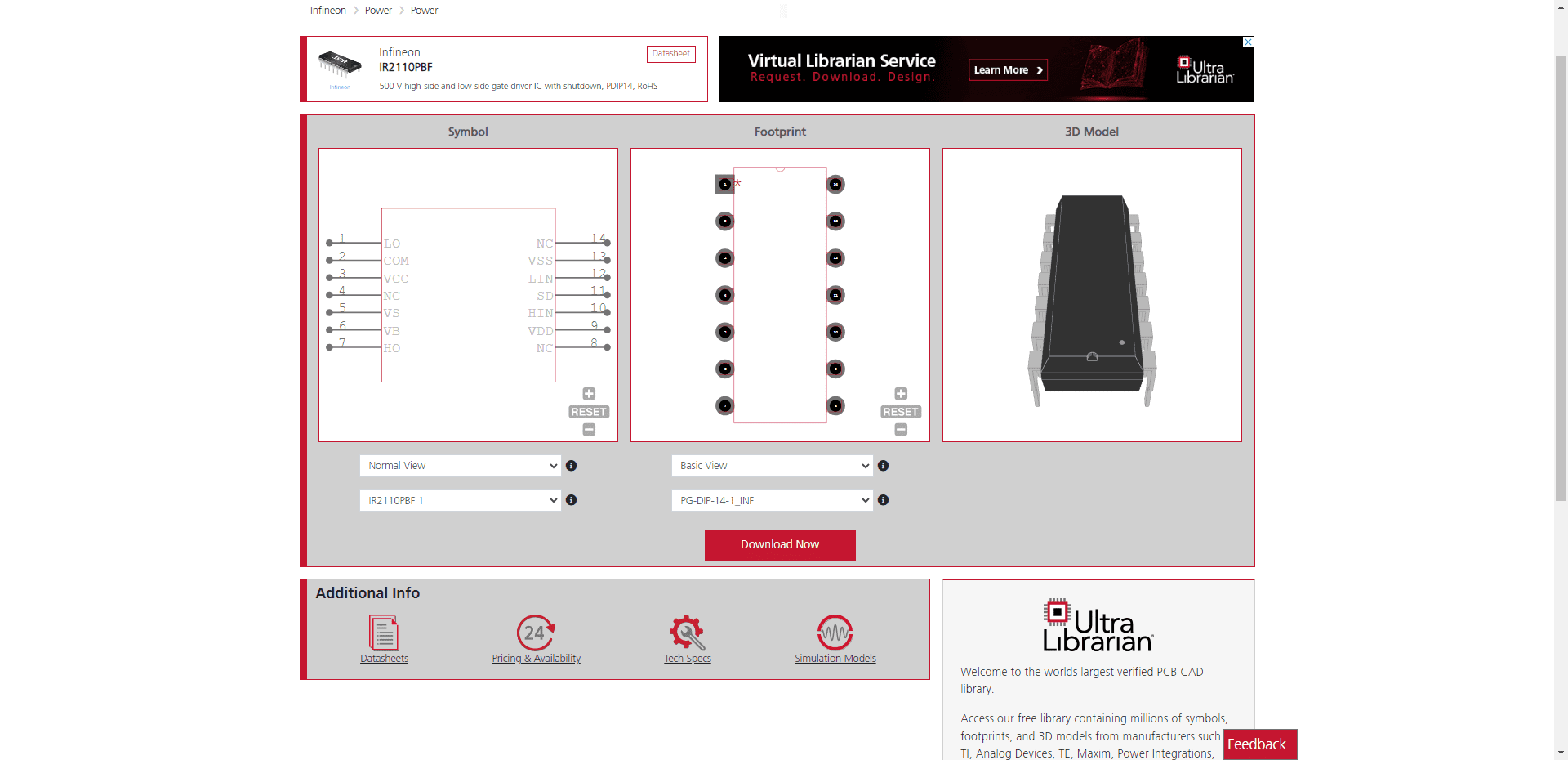
Task: Click the Datasheet button in part header
Action: tap(671, 54)
